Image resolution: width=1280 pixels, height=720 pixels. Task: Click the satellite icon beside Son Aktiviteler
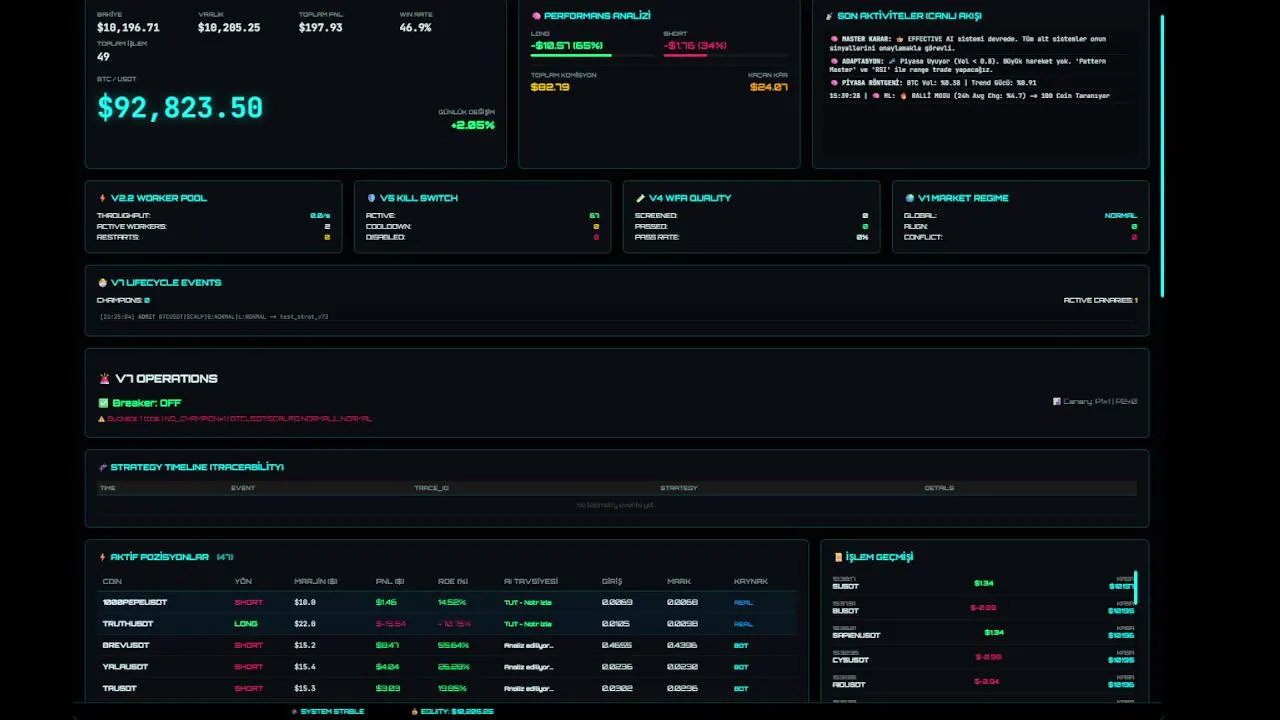point(829,16)
